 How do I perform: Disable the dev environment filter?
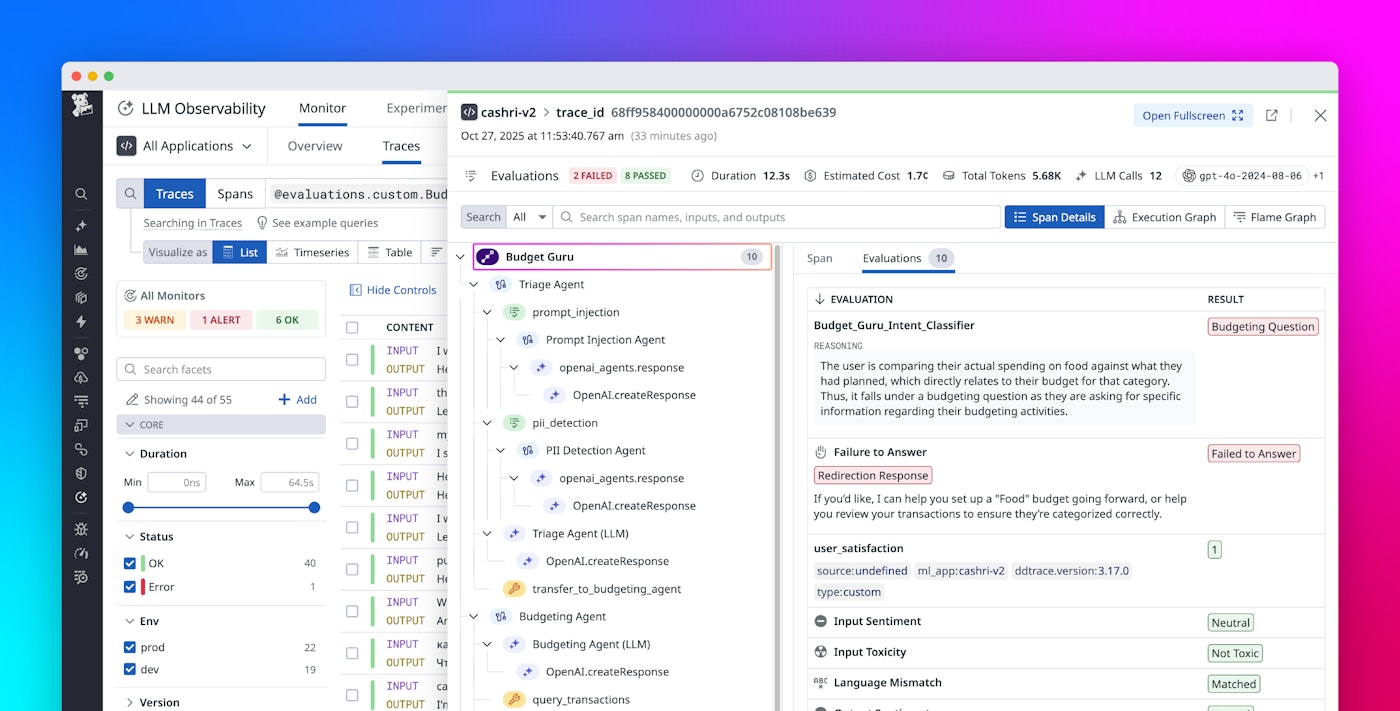[129, 670]
